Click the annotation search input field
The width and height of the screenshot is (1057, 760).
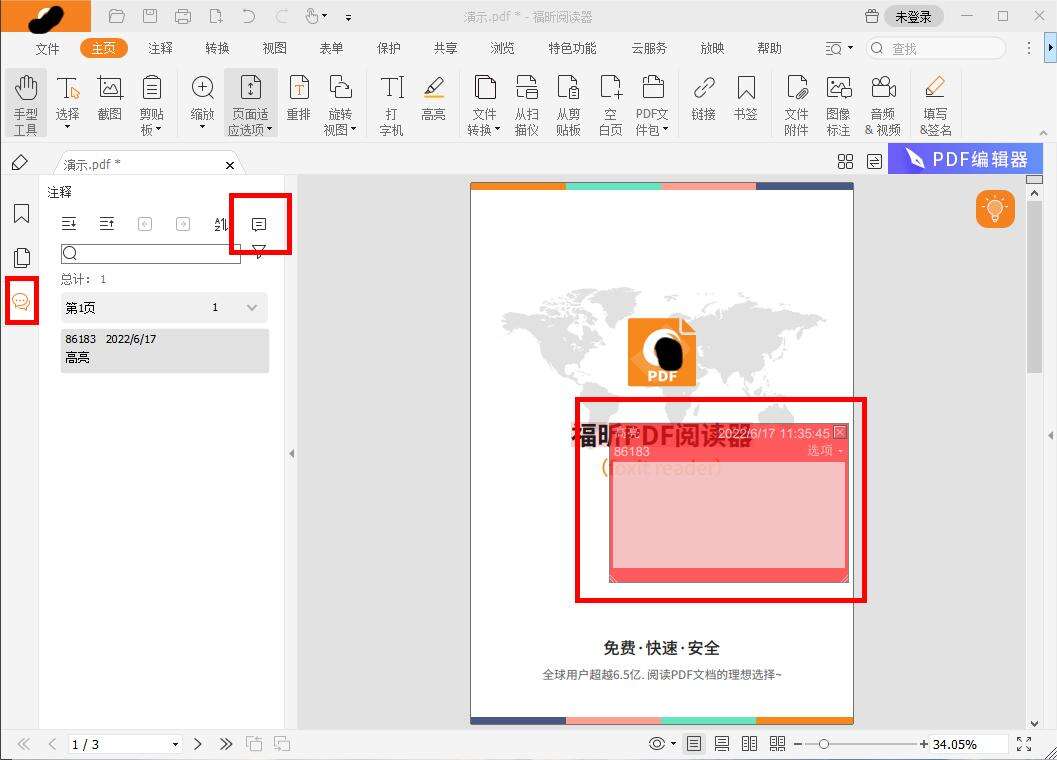pyautogui.click(x=150, y=253)
